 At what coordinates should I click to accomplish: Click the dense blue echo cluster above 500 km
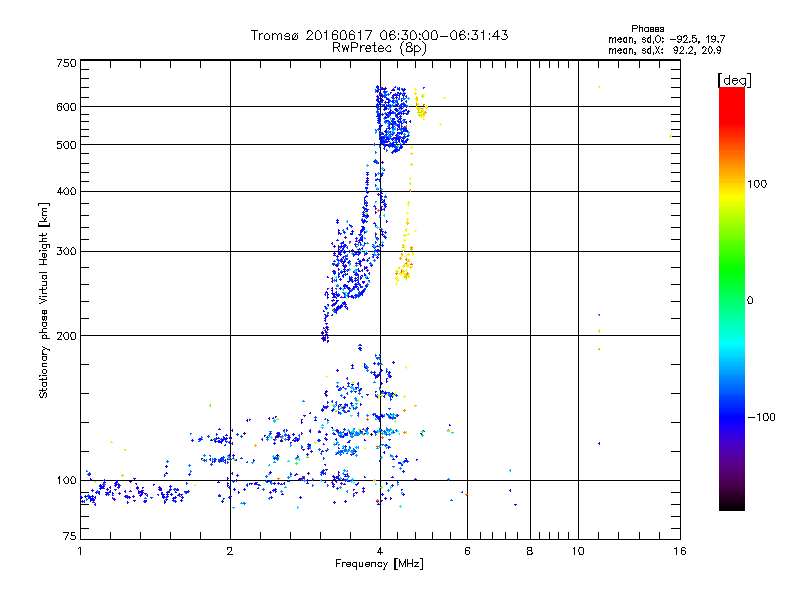[392, 119]
